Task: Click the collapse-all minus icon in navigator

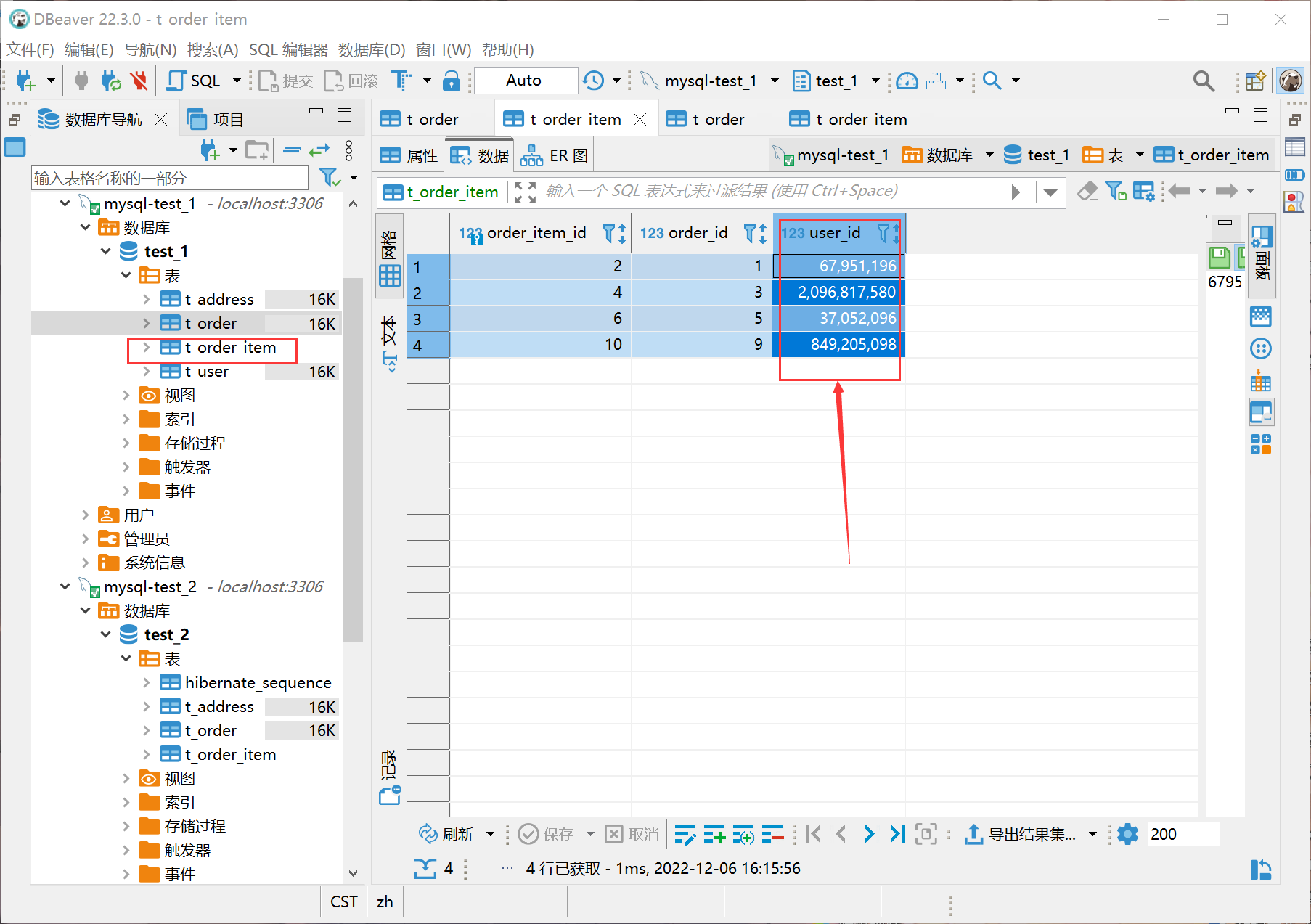Action: point(292,150)
